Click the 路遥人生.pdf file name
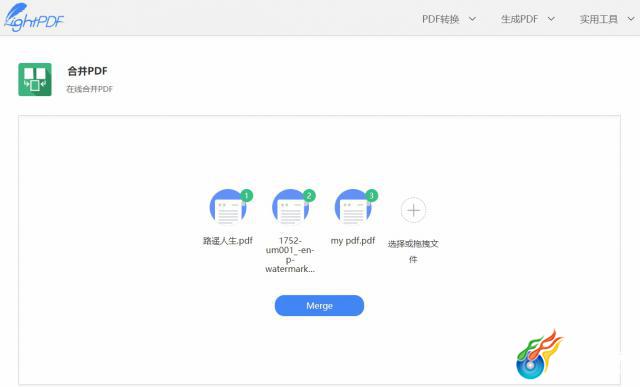The image size is (640, 387). pyautogui.click(x=228, y=240)
